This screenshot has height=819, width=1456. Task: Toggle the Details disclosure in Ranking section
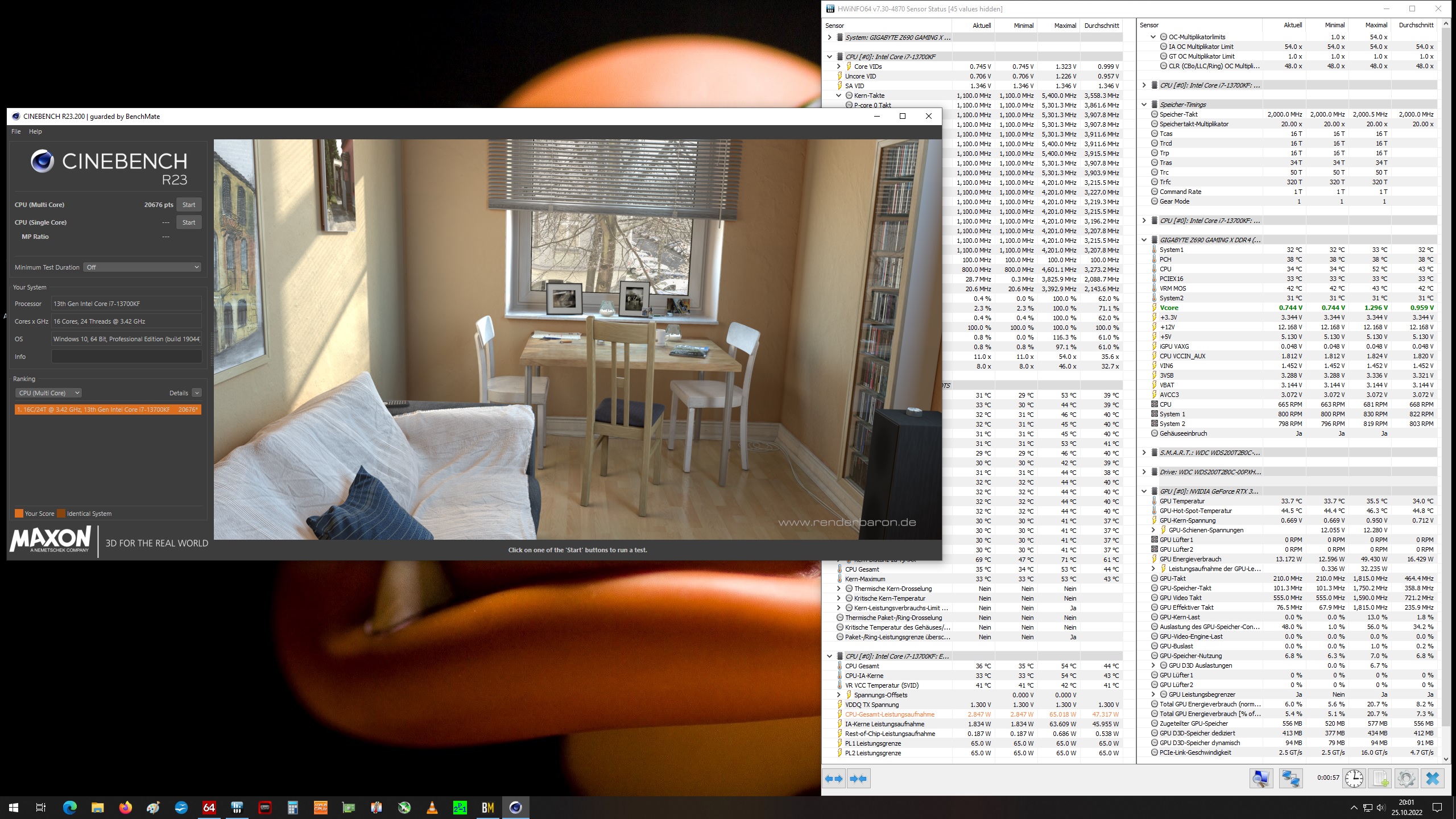pos(196,392)
